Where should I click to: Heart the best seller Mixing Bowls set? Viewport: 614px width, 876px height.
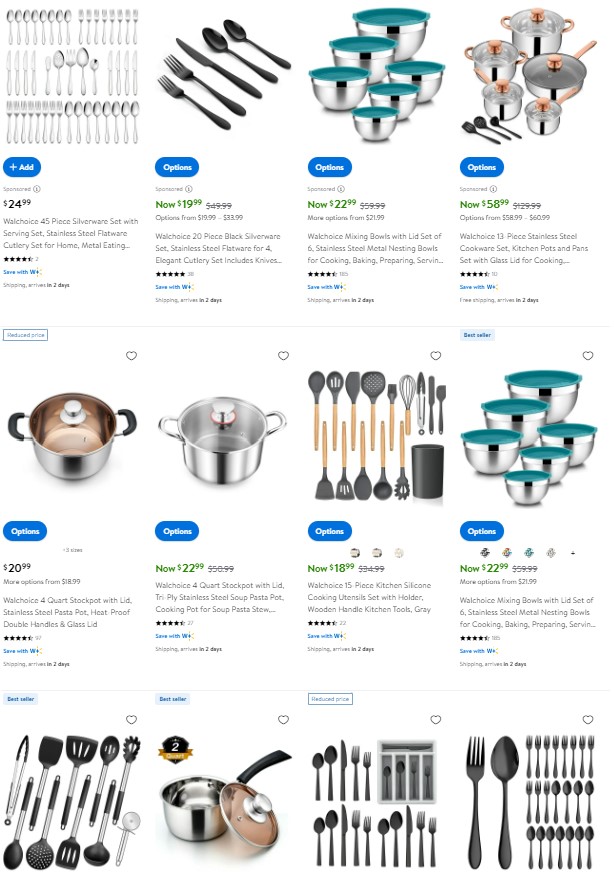(x=588, y=356)
